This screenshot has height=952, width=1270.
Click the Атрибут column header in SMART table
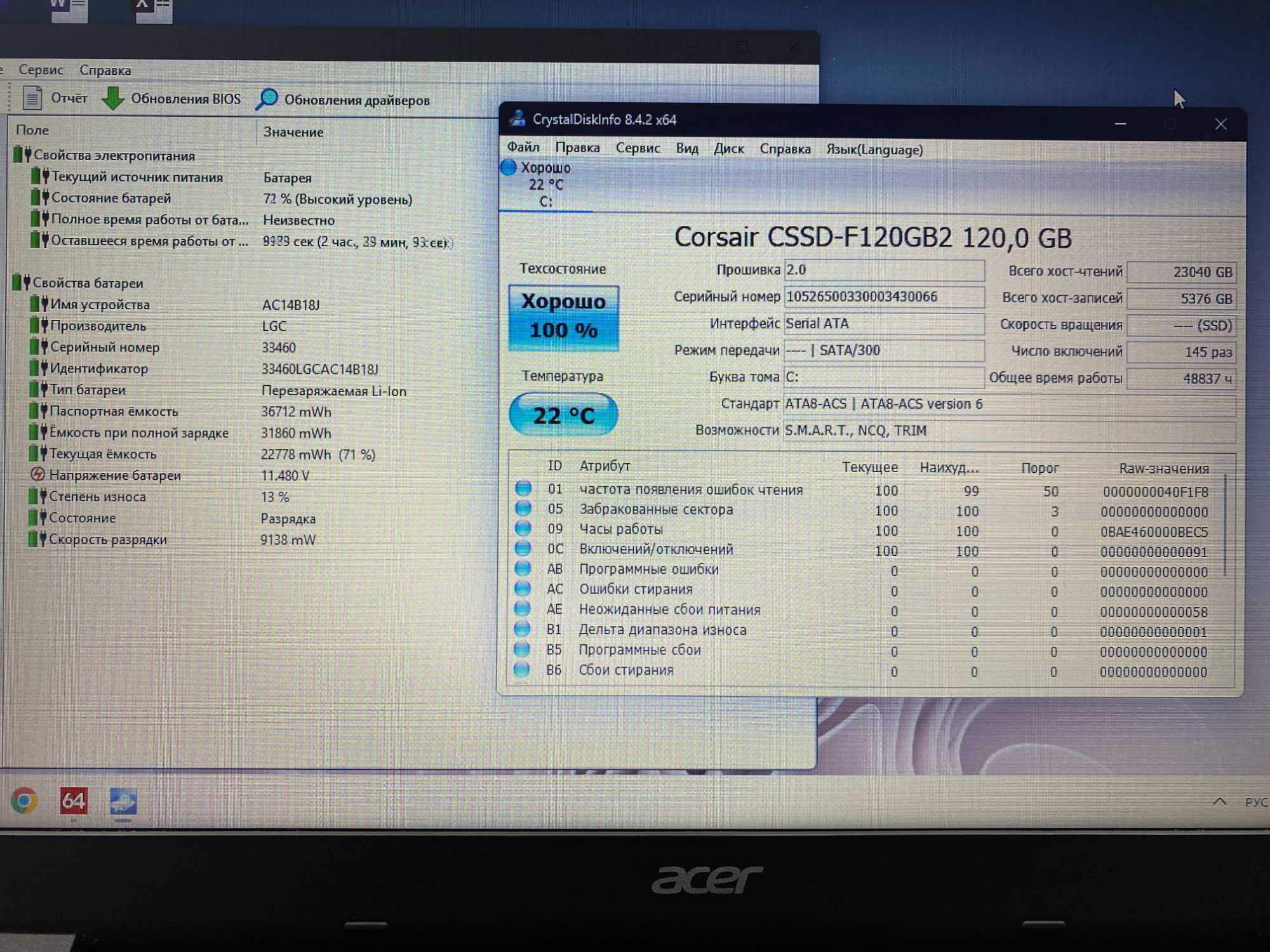click(605, 466)
